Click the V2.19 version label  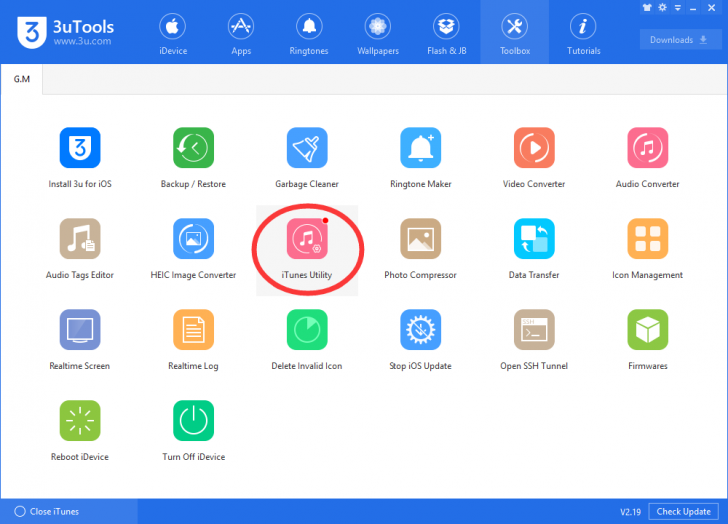[x=630, y=512]
